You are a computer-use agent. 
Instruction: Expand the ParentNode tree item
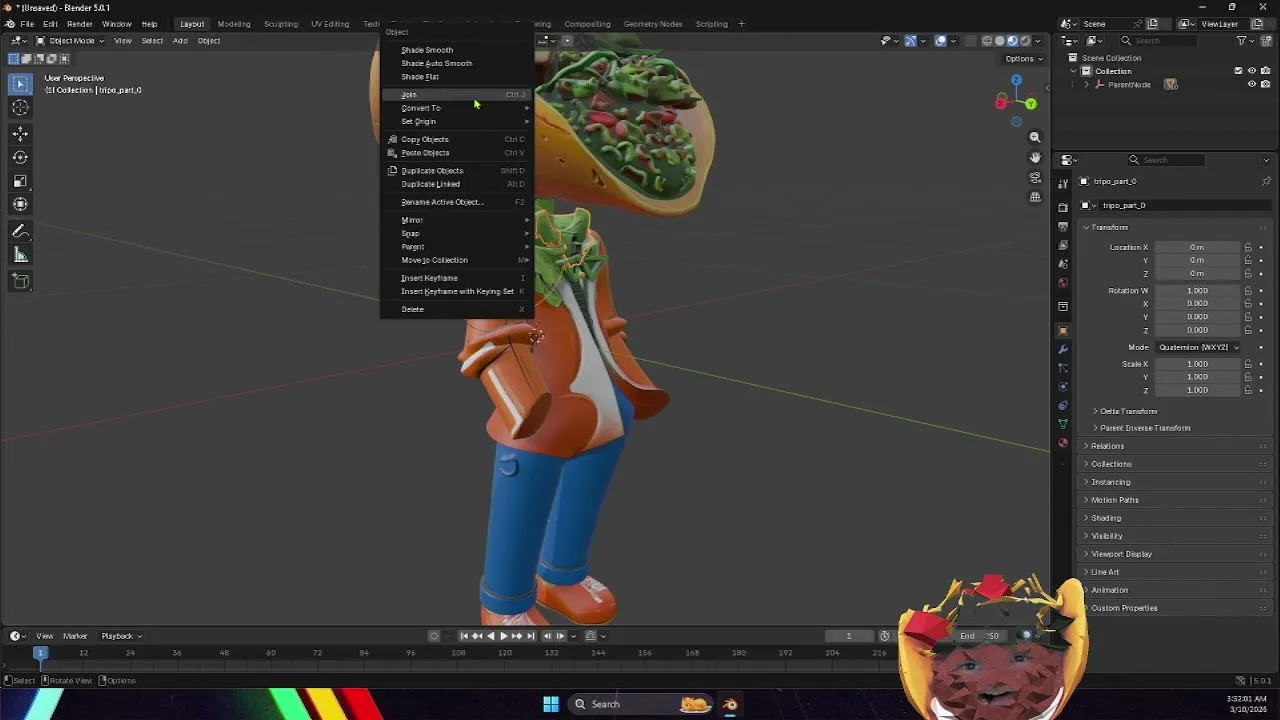click(x=1087, y=84)
